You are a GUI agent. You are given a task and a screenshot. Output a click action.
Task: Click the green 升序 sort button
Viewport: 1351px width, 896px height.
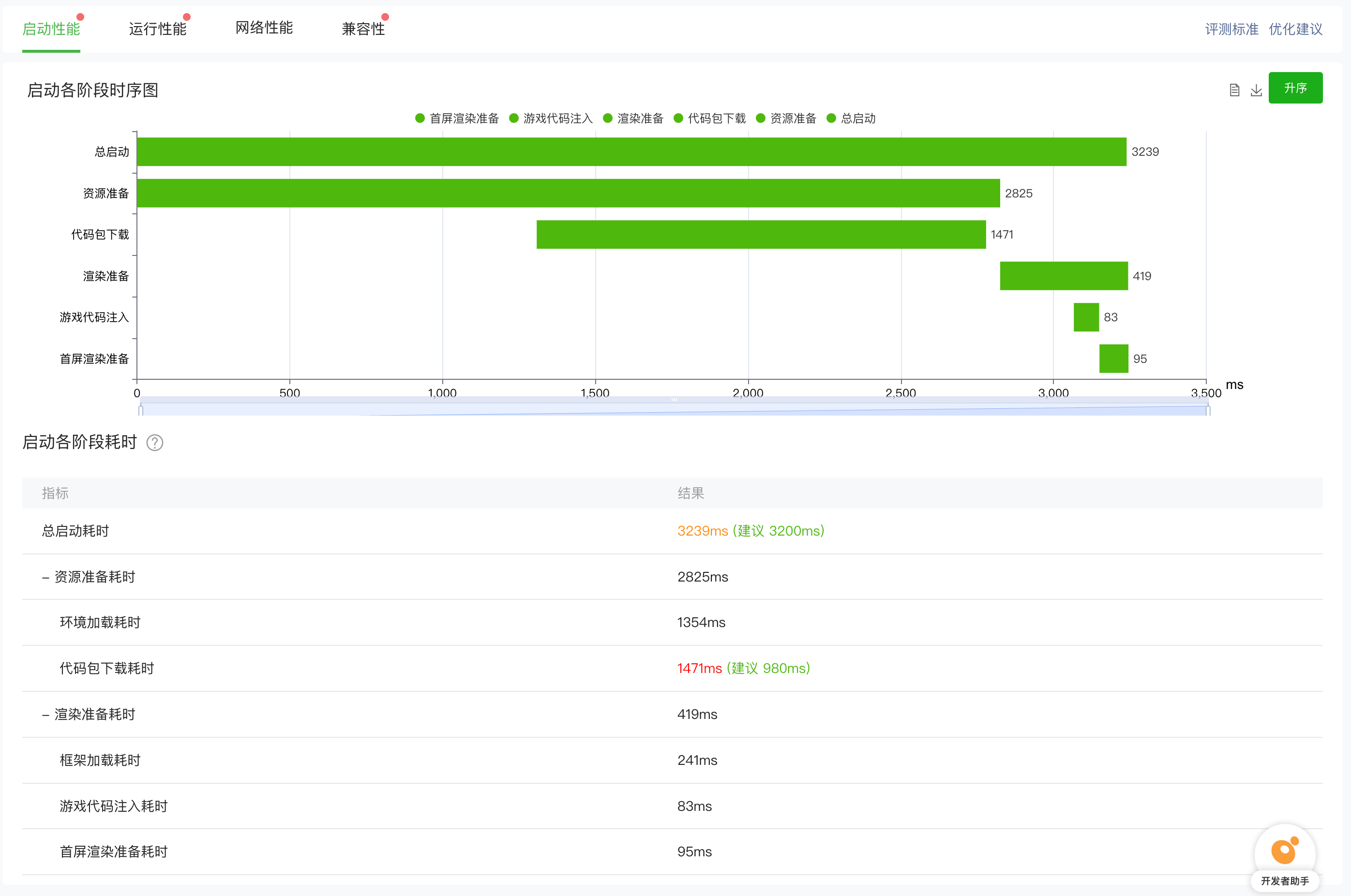tap(1295, 88)
